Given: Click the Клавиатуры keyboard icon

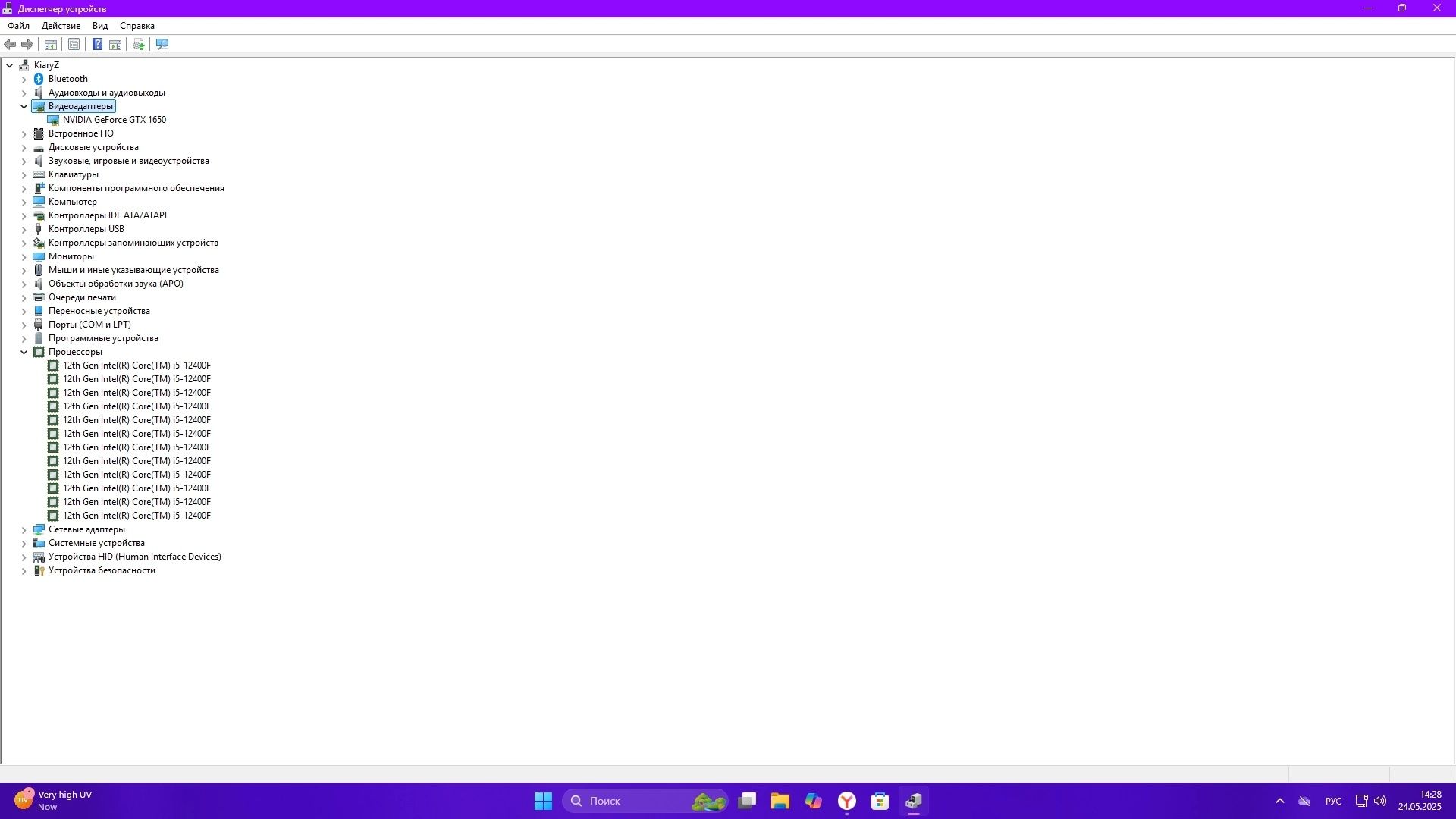Looking at the screenshot, I should (39, 174).
